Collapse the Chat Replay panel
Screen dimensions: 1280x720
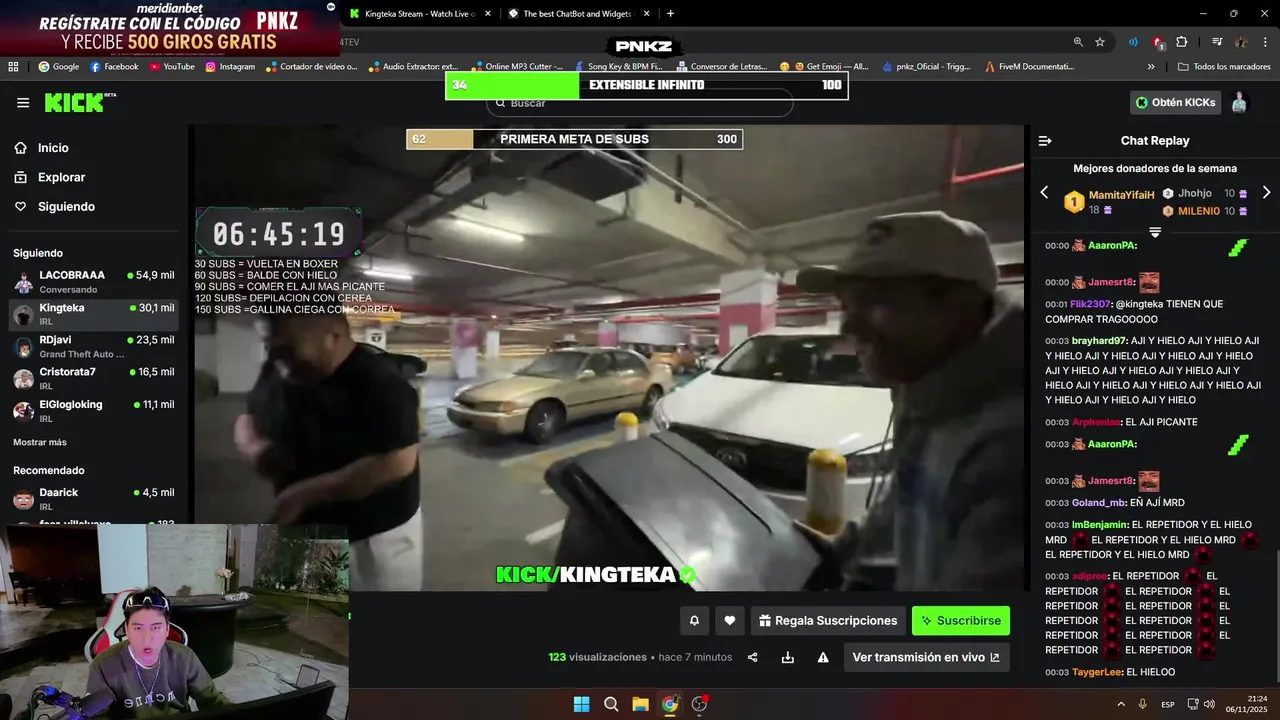pos(1045,141)
